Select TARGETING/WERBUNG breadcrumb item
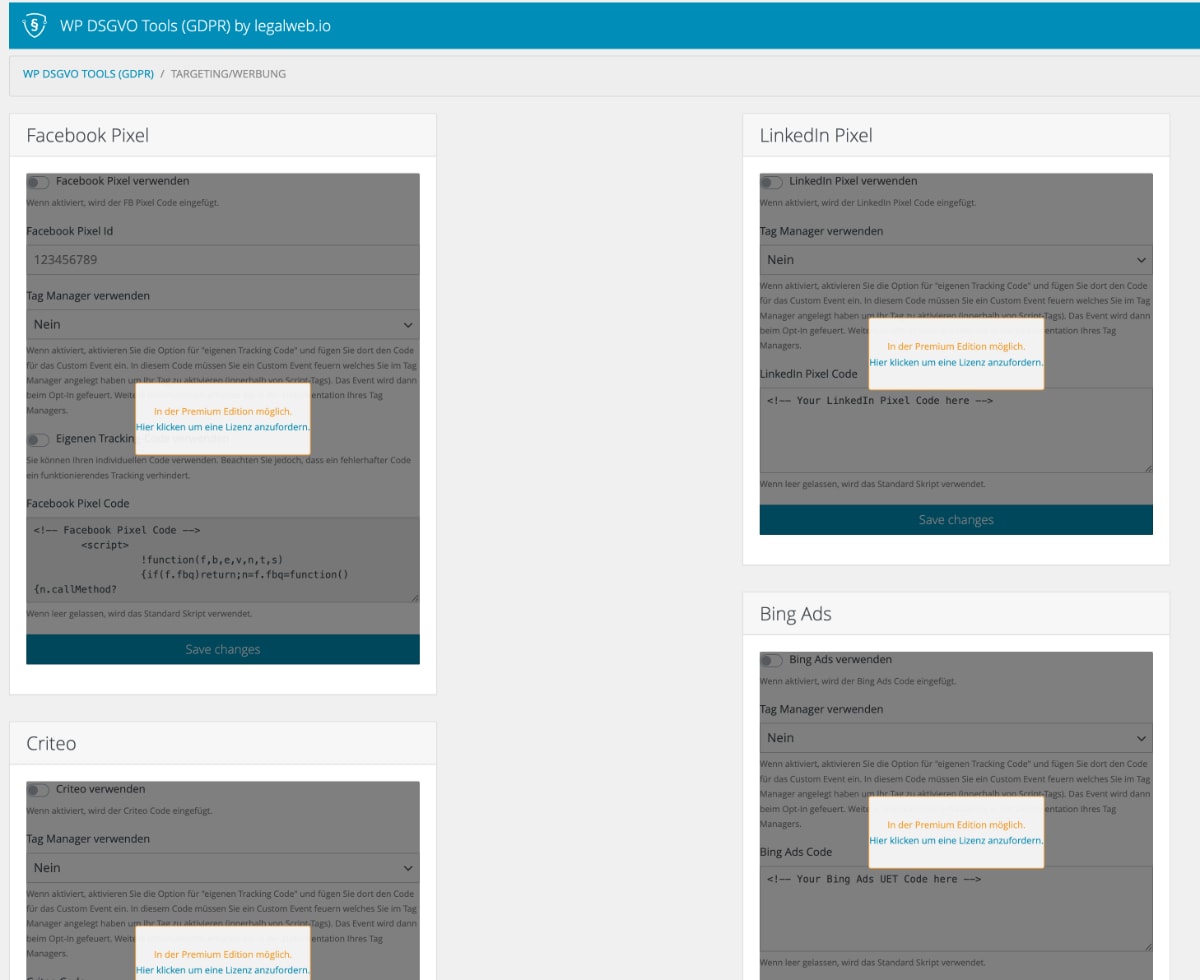Viewport: 1200px width, 980px height. 228,74
